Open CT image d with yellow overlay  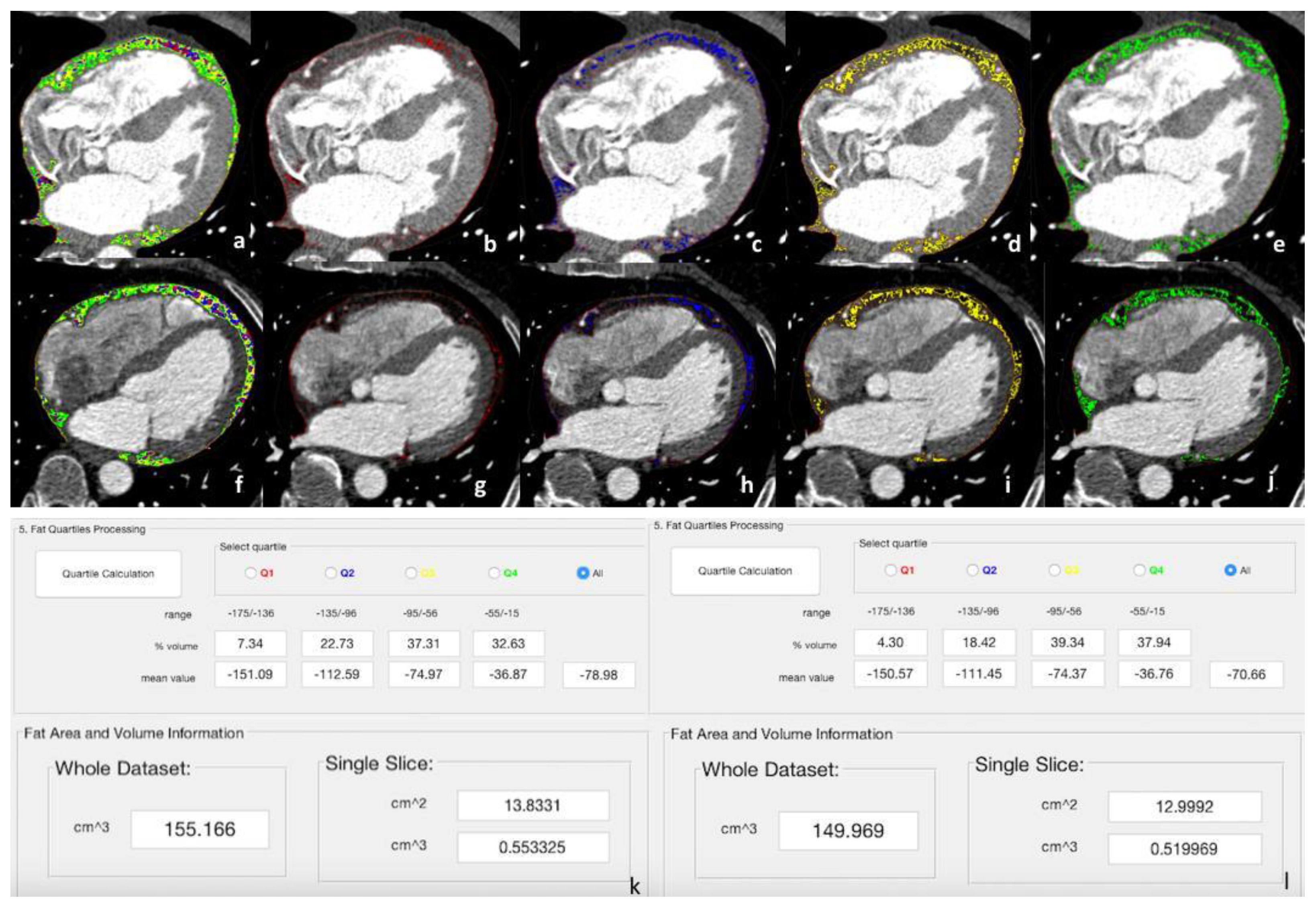(x=908, y=136)
